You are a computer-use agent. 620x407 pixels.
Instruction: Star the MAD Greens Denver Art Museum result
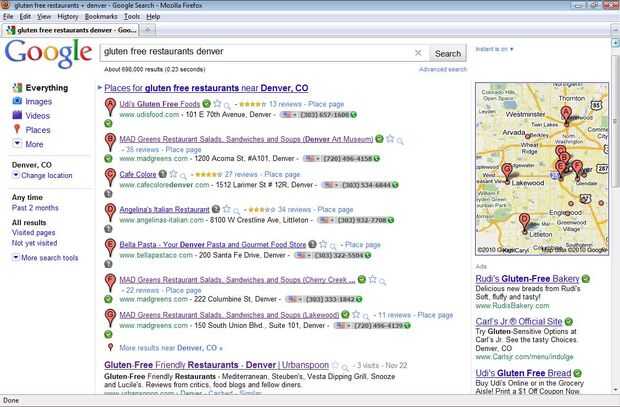pyautogui.click(x=390, y=138)
